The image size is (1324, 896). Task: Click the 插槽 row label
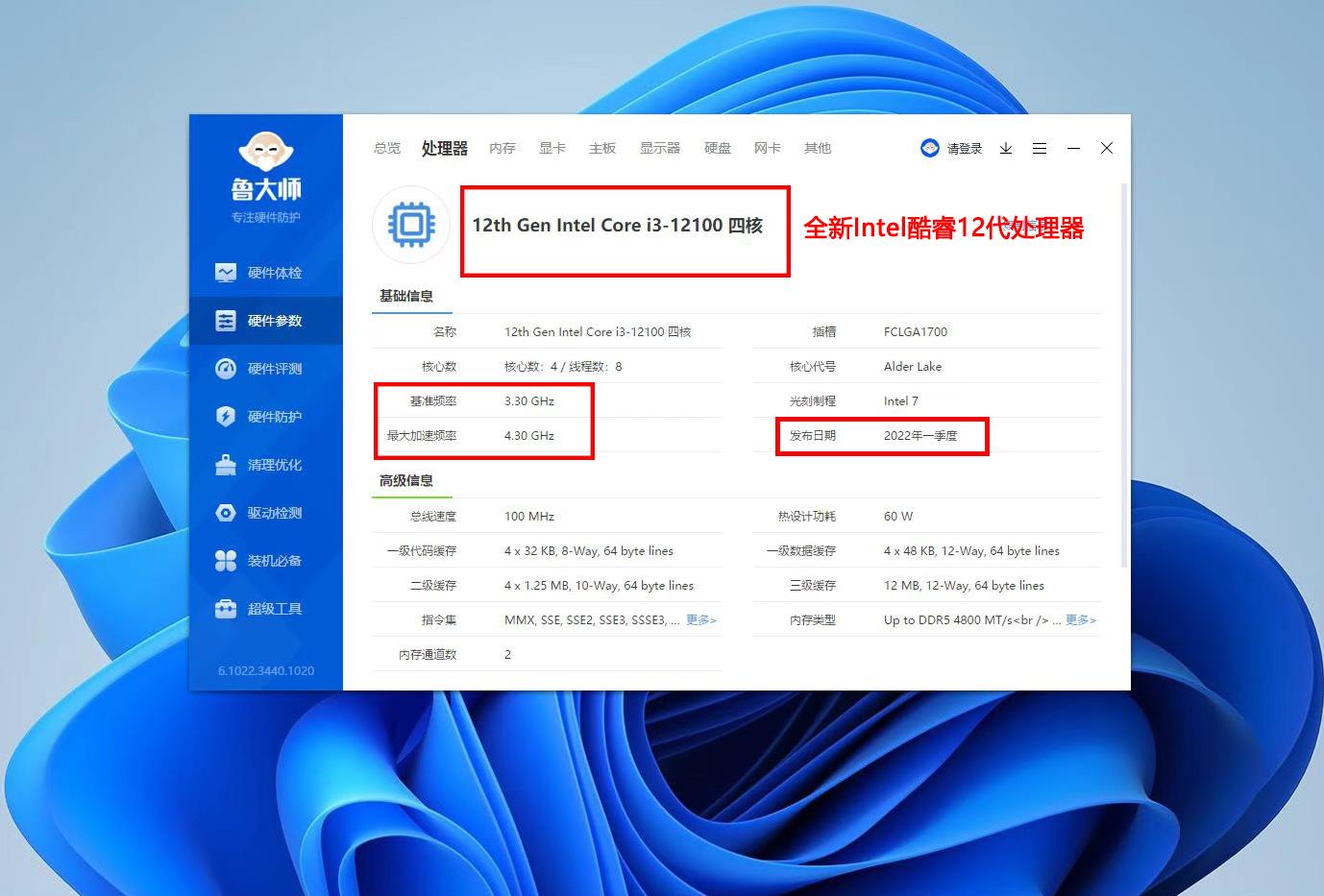(x=824, y=332)
